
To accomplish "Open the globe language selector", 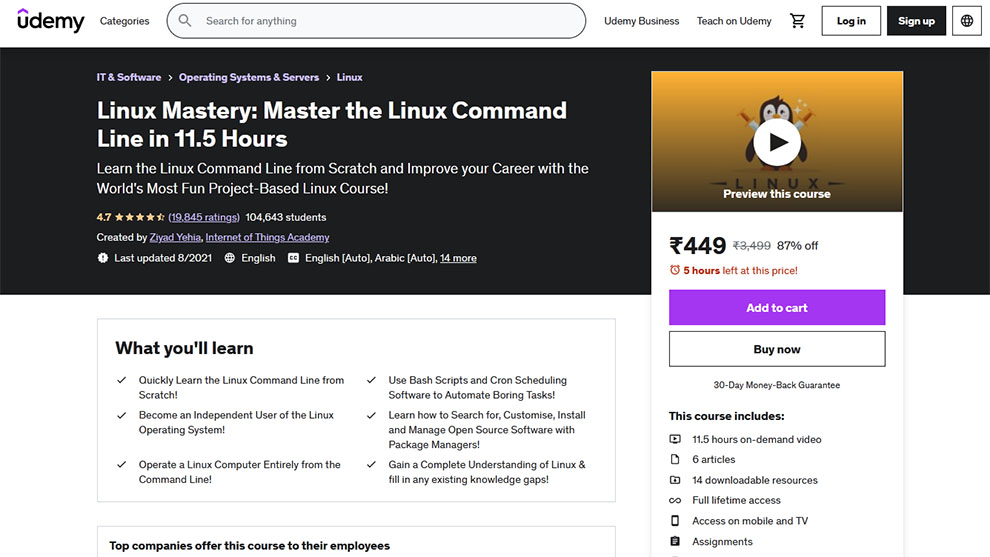I will click(x=967, y=21).
